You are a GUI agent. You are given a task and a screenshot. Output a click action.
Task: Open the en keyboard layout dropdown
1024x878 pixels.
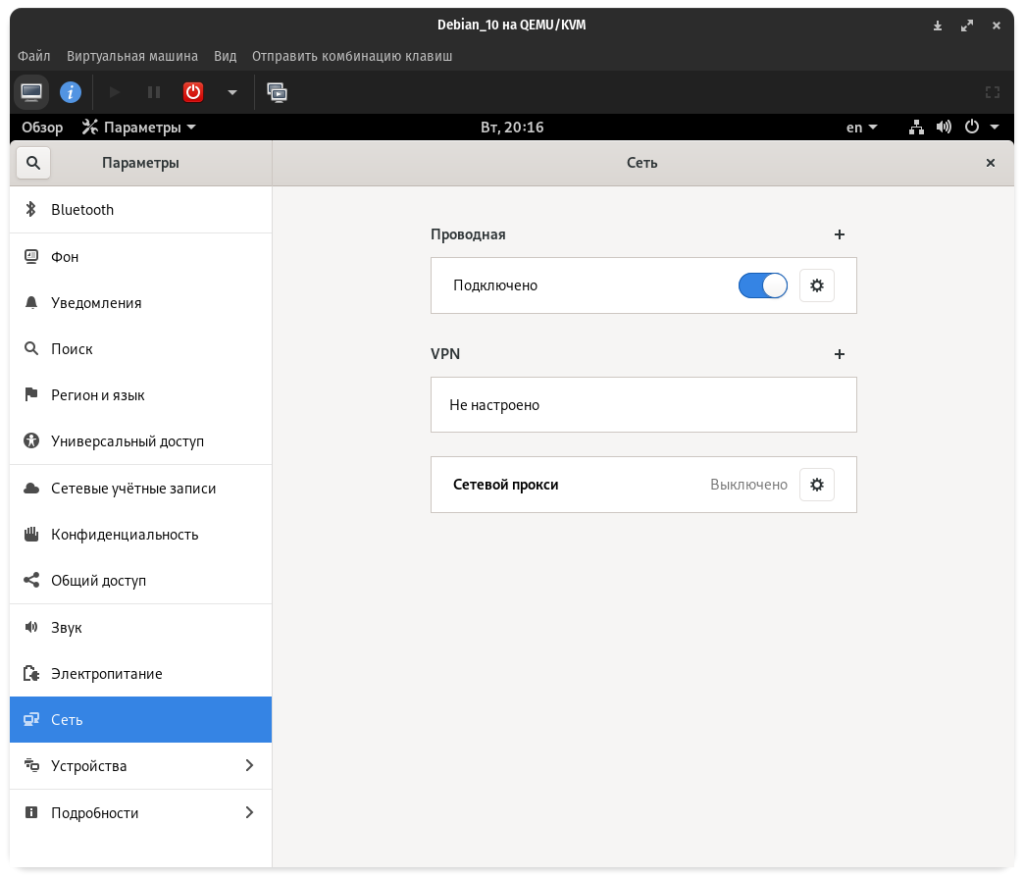[x=861, y=127]
